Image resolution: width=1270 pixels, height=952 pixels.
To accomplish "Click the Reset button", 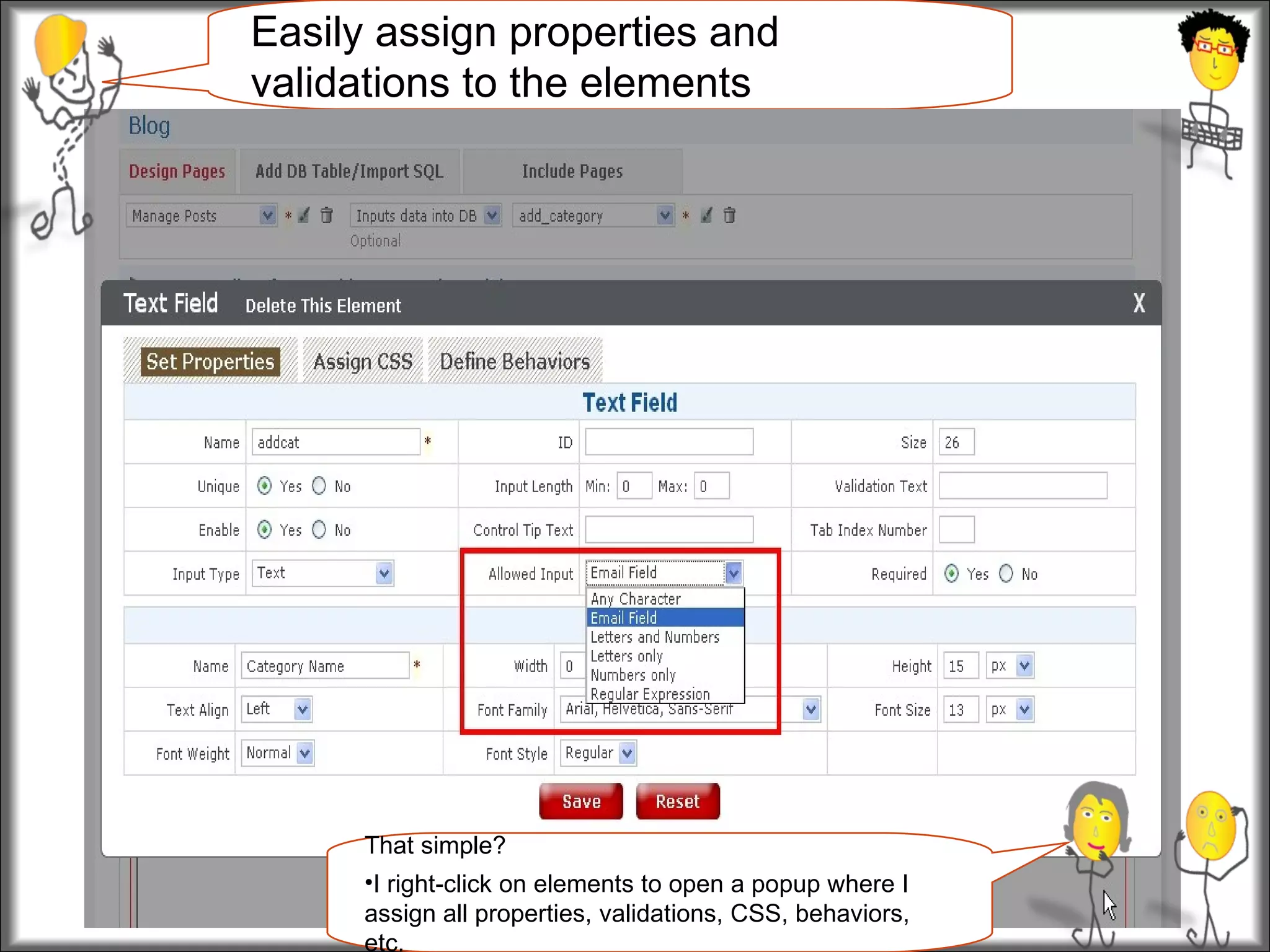I will [x=678, y=801].
